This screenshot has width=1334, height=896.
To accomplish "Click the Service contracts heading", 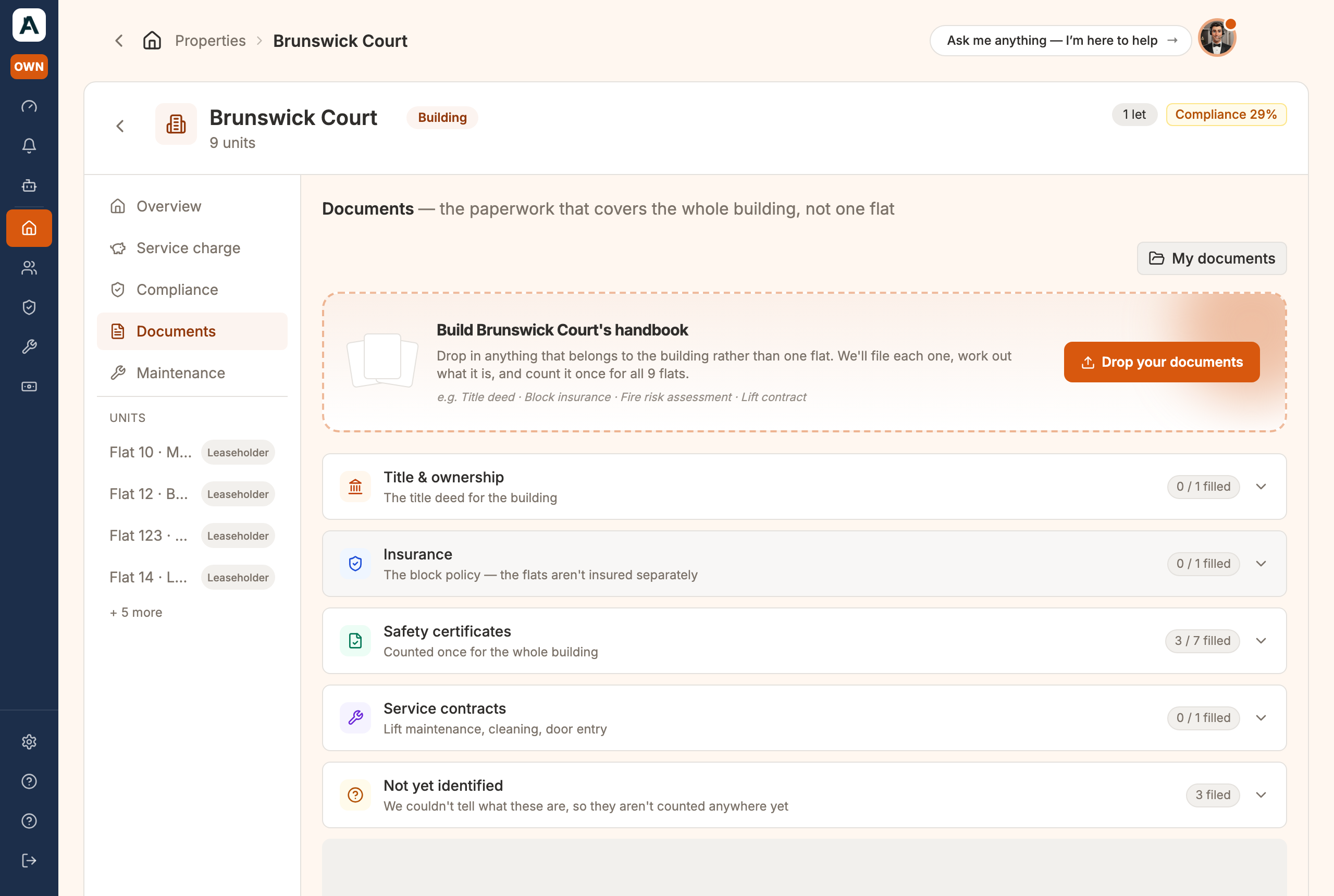I will [444, 708].
